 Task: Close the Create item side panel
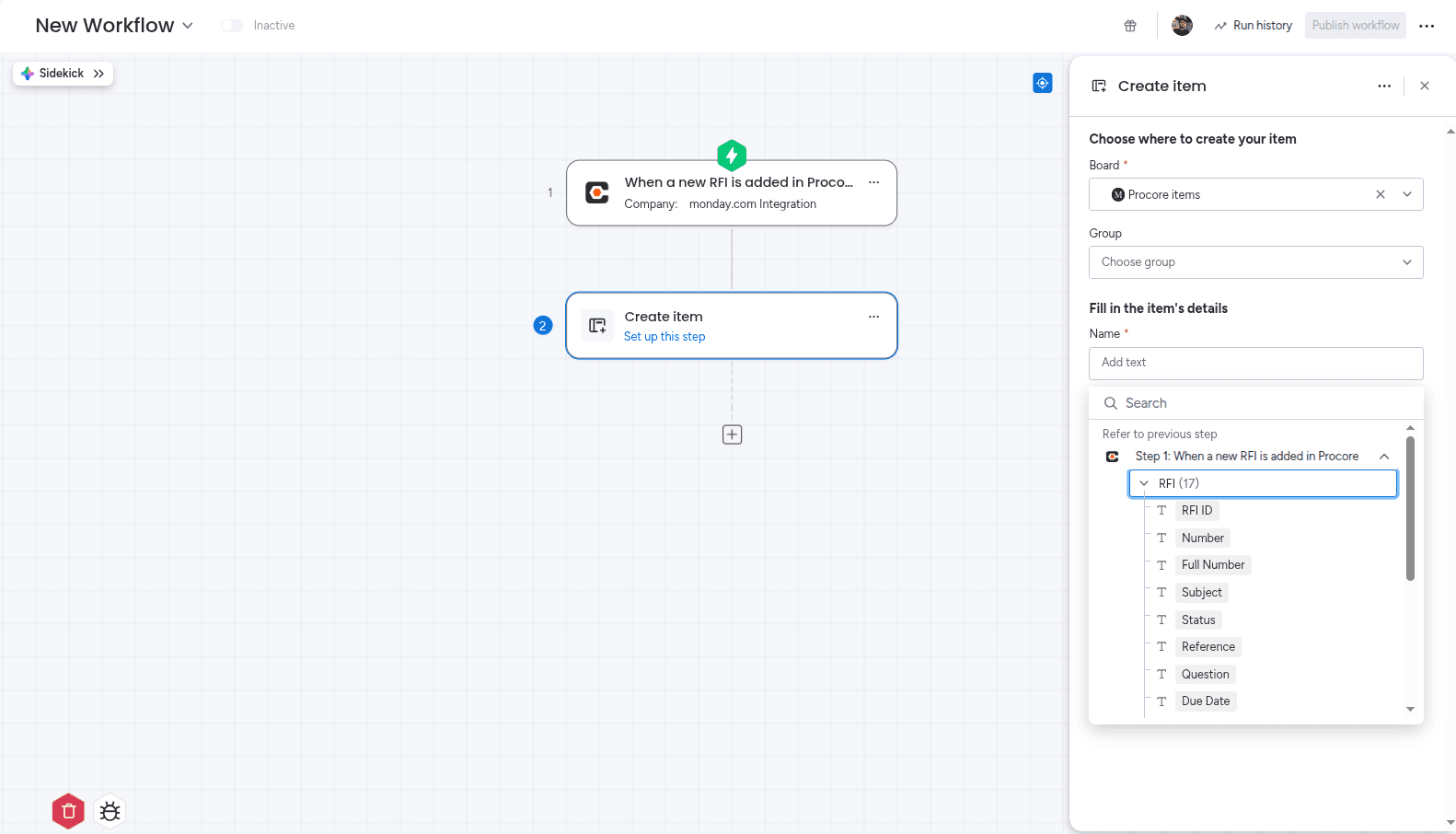click(1424, 86)
